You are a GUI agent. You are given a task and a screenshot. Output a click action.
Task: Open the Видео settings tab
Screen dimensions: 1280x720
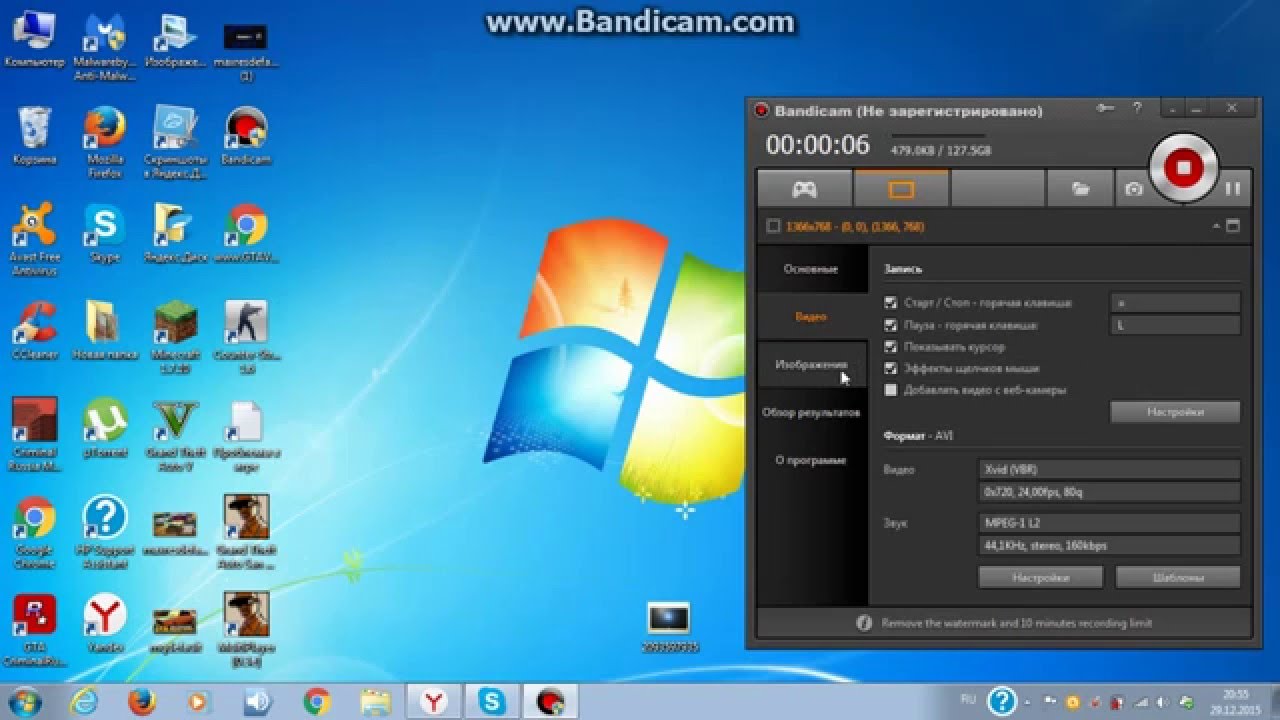[812, 317]
